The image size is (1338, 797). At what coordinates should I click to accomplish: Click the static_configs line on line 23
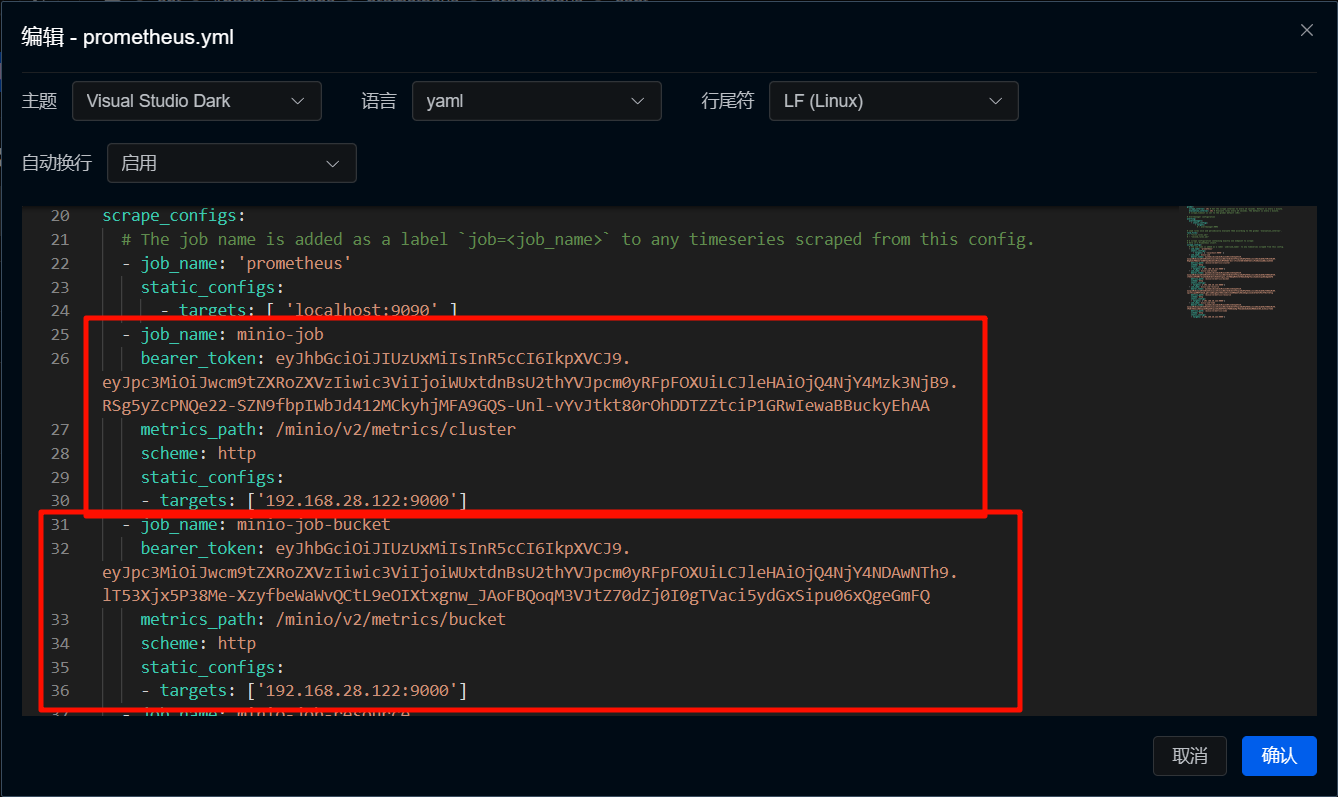pos(212,287)
